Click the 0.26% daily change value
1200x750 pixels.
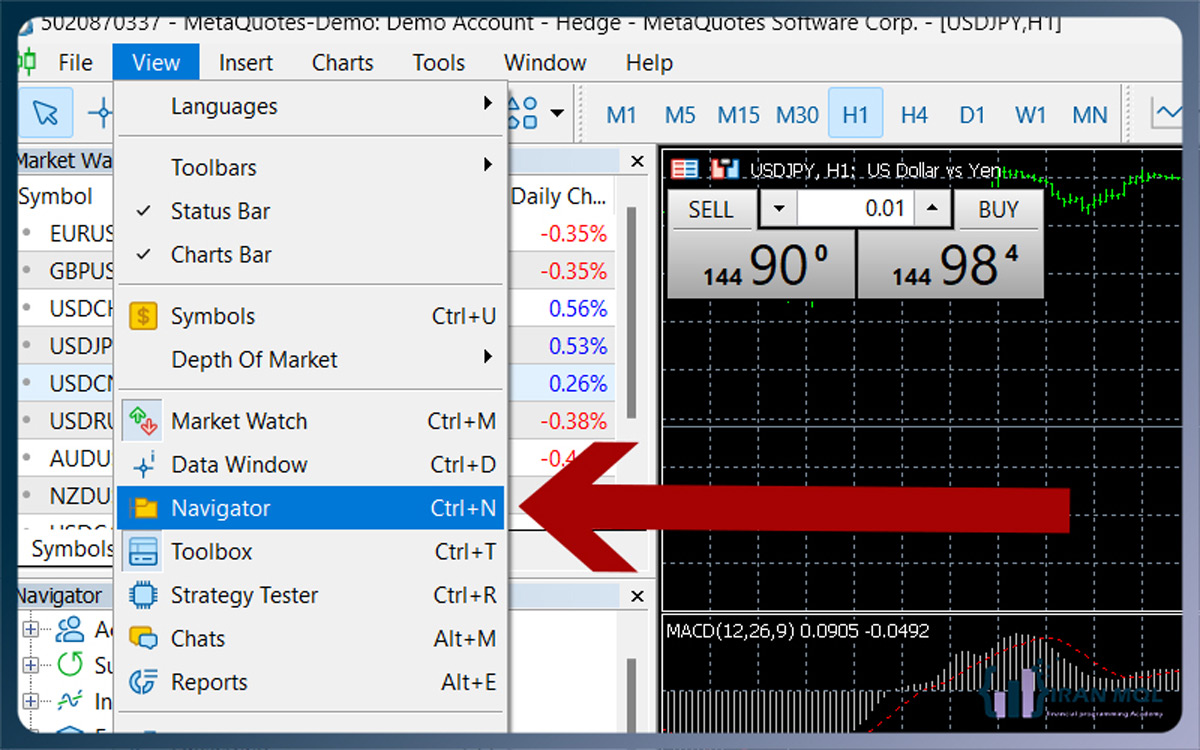click(x=578, y=384)
